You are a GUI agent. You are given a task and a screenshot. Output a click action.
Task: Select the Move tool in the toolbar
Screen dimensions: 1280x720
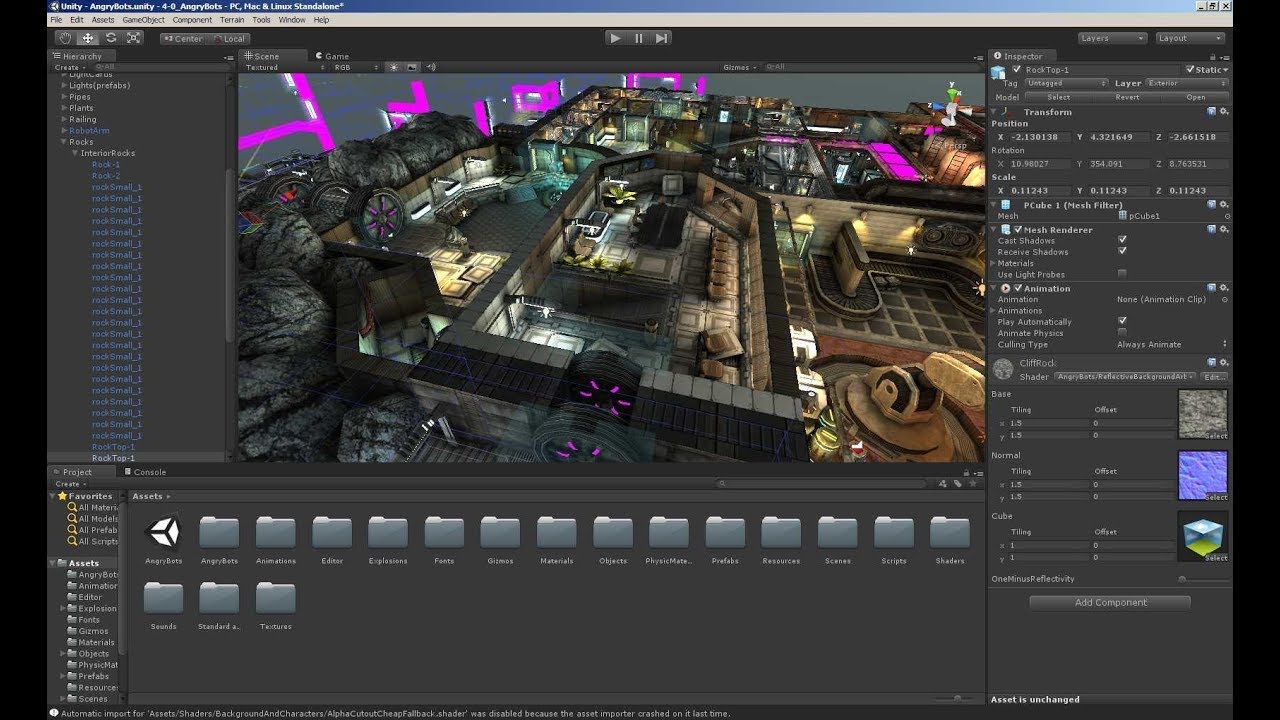pos(88,38)
